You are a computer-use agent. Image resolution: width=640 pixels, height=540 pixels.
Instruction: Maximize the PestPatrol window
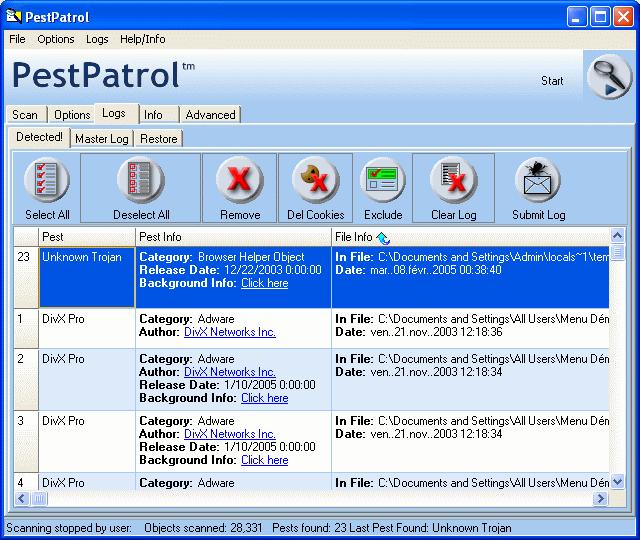click(x=600, y=17)
